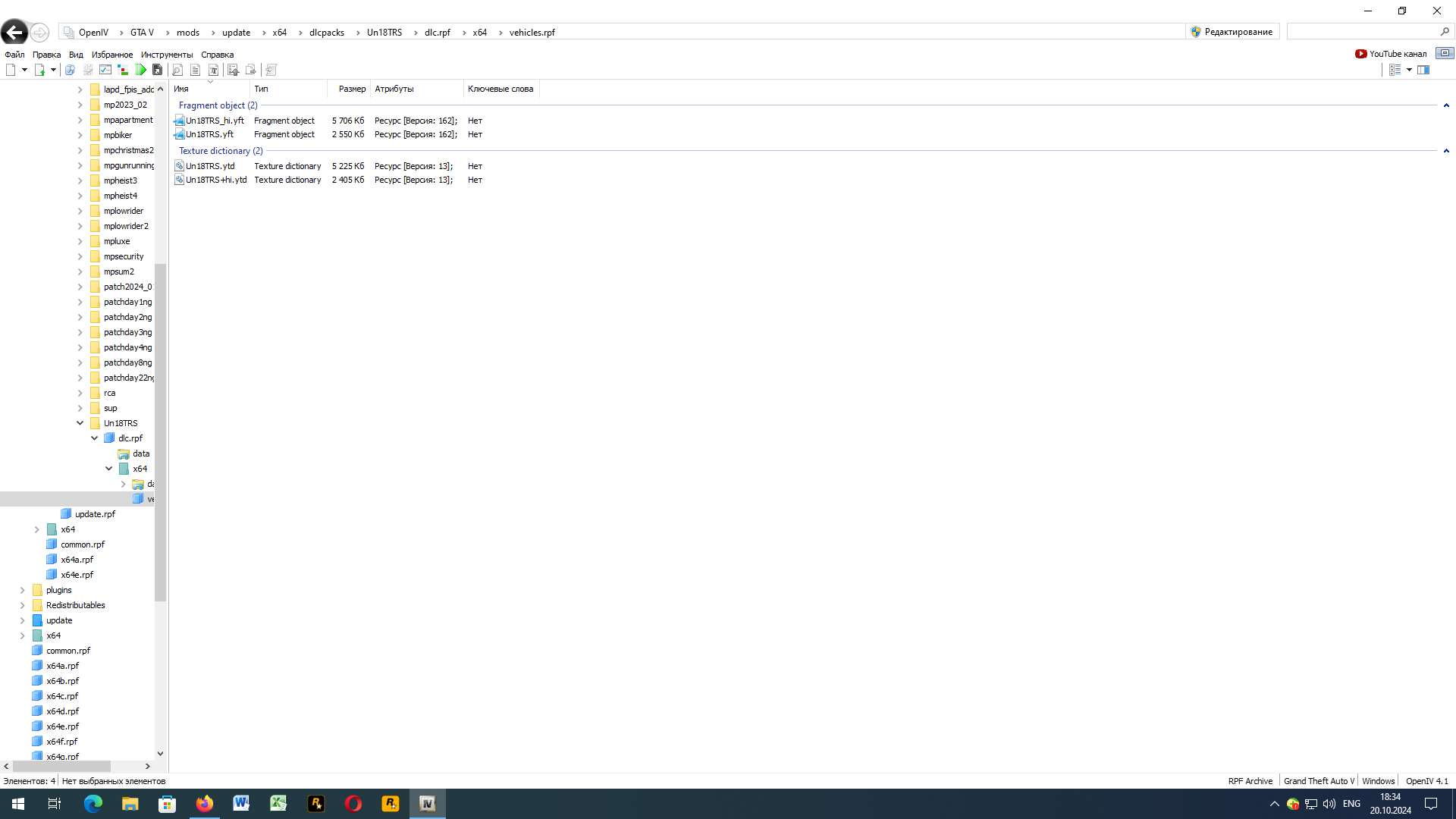Open the Инструменты menu
Screen dimensions: 1456x819
point(166,55)
